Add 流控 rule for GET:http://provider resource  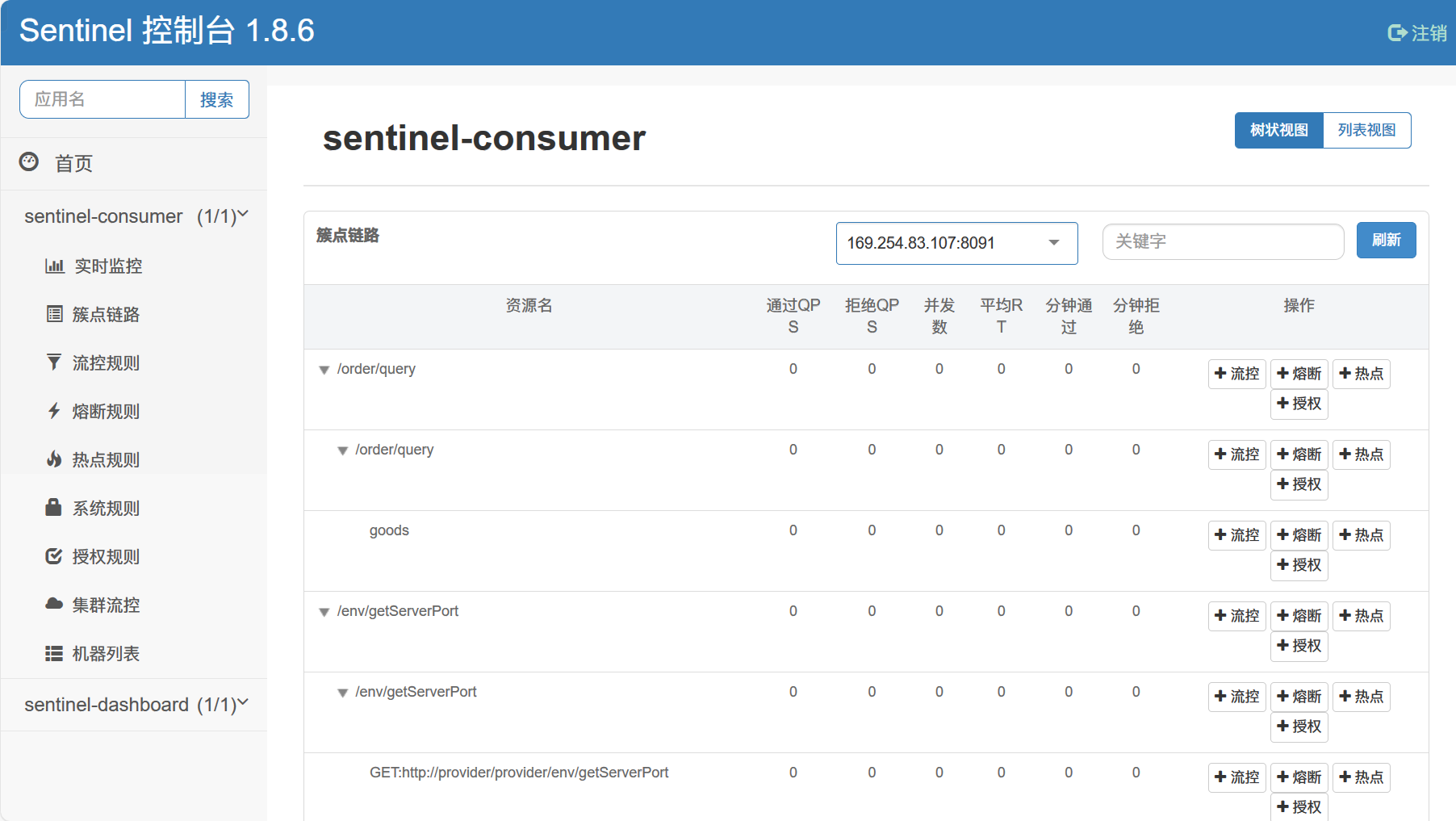(1236, 777)
